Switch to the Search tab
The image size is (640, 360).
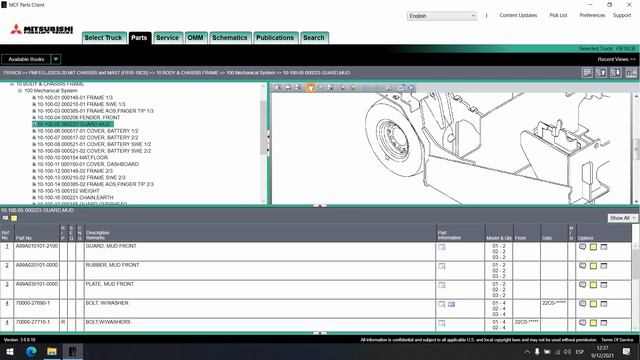click(x=314, y=38)
